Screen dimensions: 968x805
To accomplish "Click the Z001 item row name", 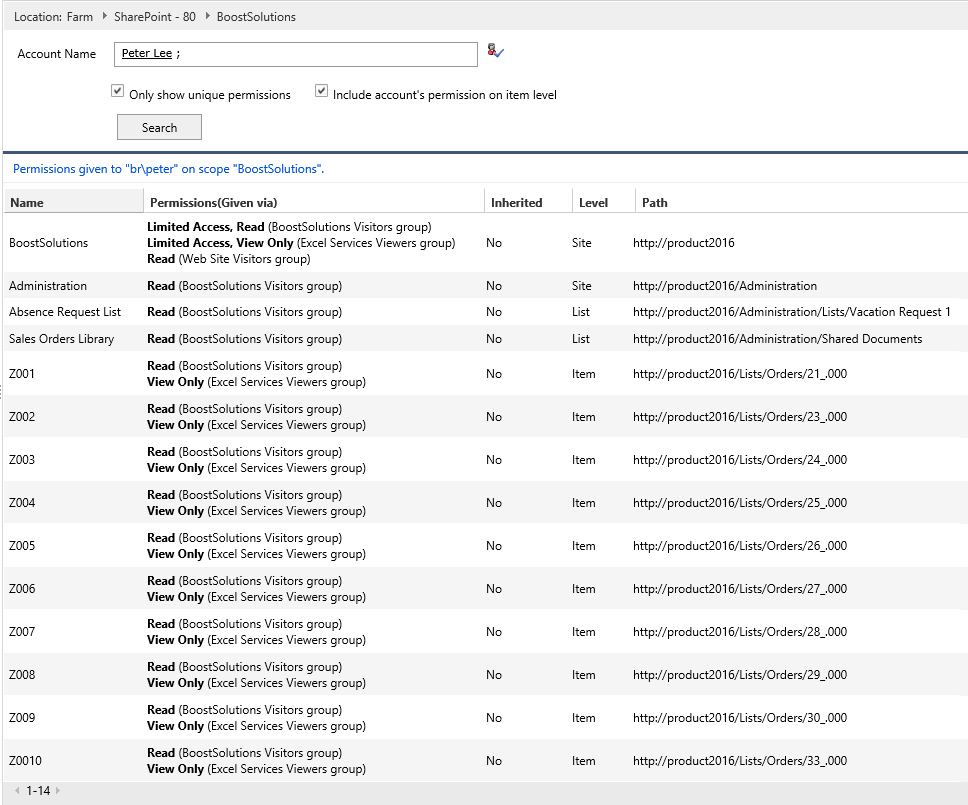I will pos(22,374).
